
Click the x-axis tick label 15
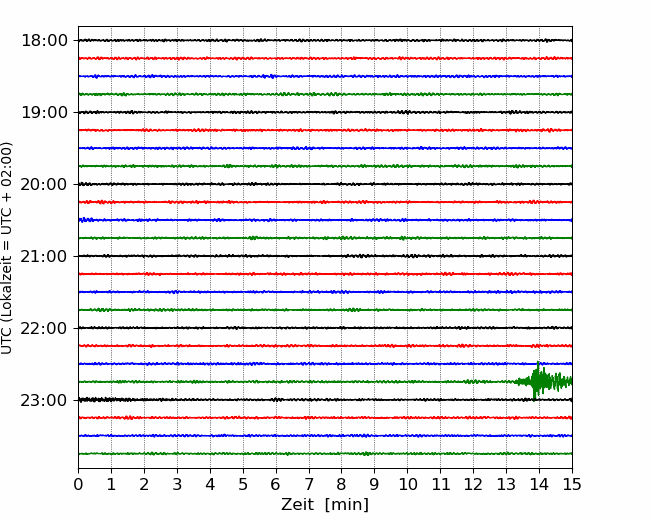pyautogui.click(x=572, y=484)
